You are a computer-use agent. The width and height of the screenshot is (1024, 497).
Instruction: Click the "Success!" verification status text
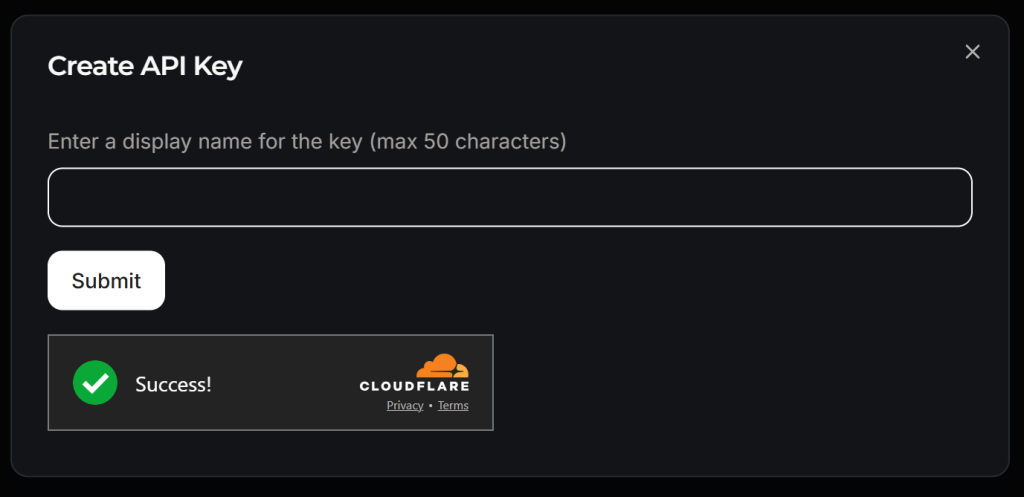click(173, 384)
